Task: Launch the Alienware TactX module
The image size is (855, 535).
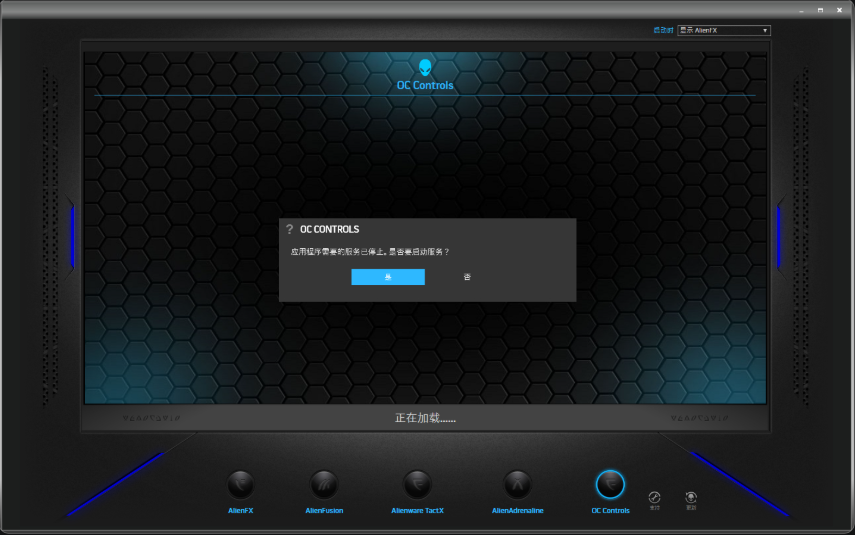Action: [417, 485]
